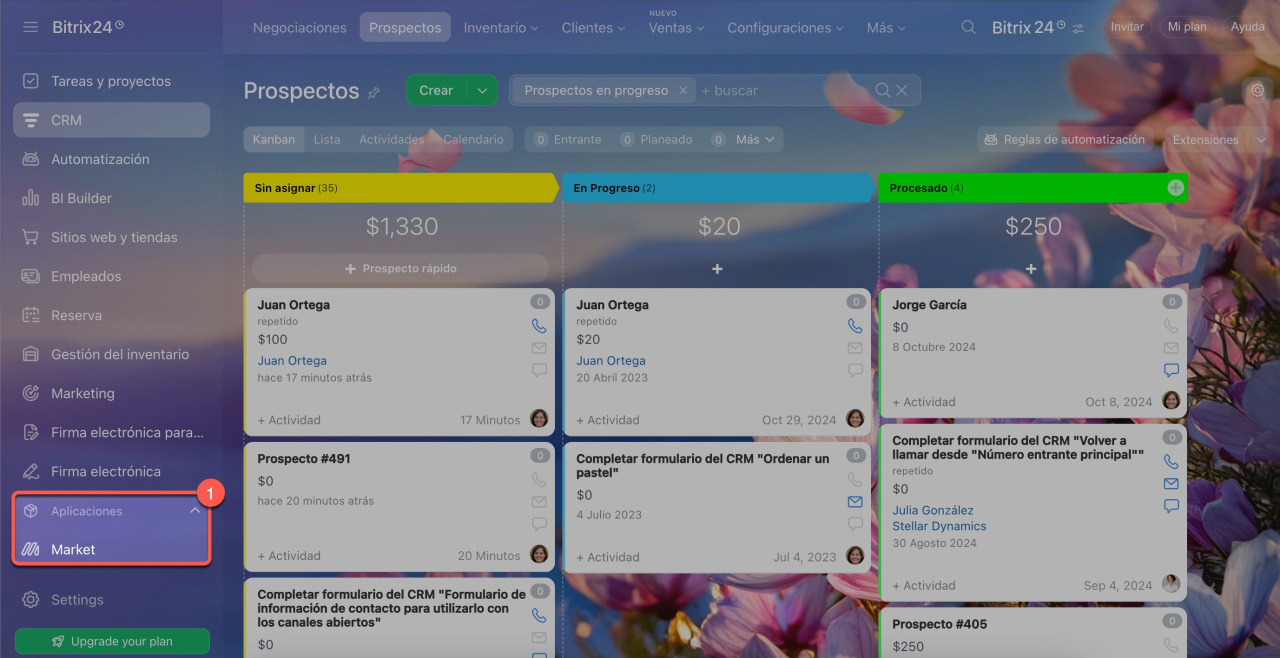Image resolution: width=1280 pixels, height=658 pixels.
Task: Filter by Entrante counter
Action: click(x=567, y=139)
